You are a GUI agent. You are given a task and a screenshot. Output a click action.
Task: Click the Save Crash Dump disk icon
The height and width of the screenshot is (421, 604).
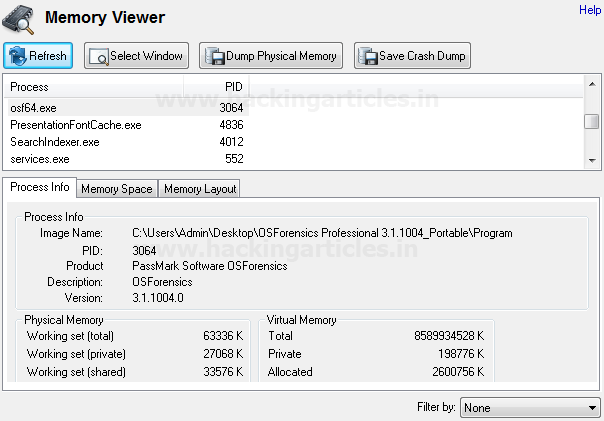pos(367,56)
